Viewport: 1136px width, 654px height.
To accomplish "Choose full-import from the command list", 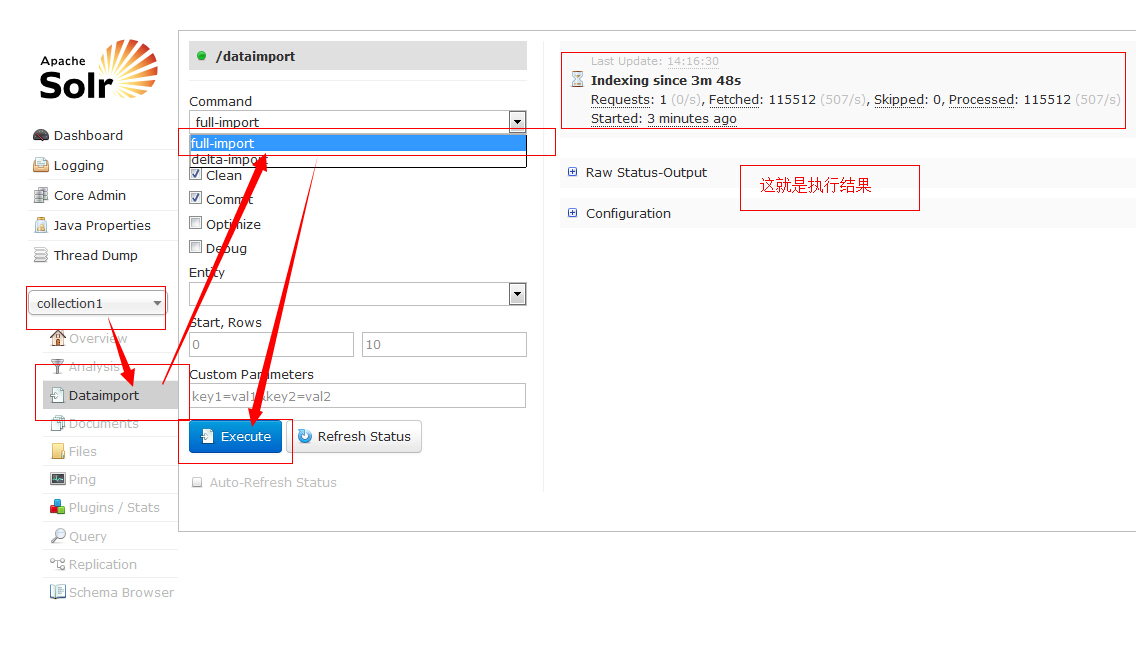I will 358,143.
